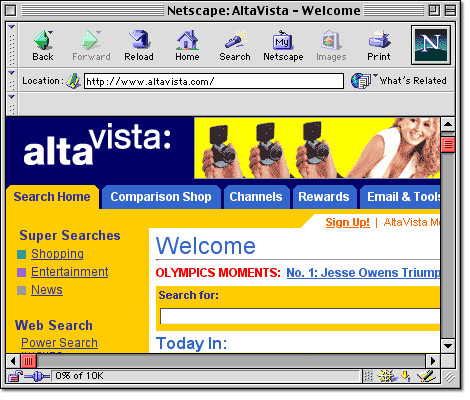Open the Email & Tools tab
This screenshot has height=400, width=470.
(400, 197)
